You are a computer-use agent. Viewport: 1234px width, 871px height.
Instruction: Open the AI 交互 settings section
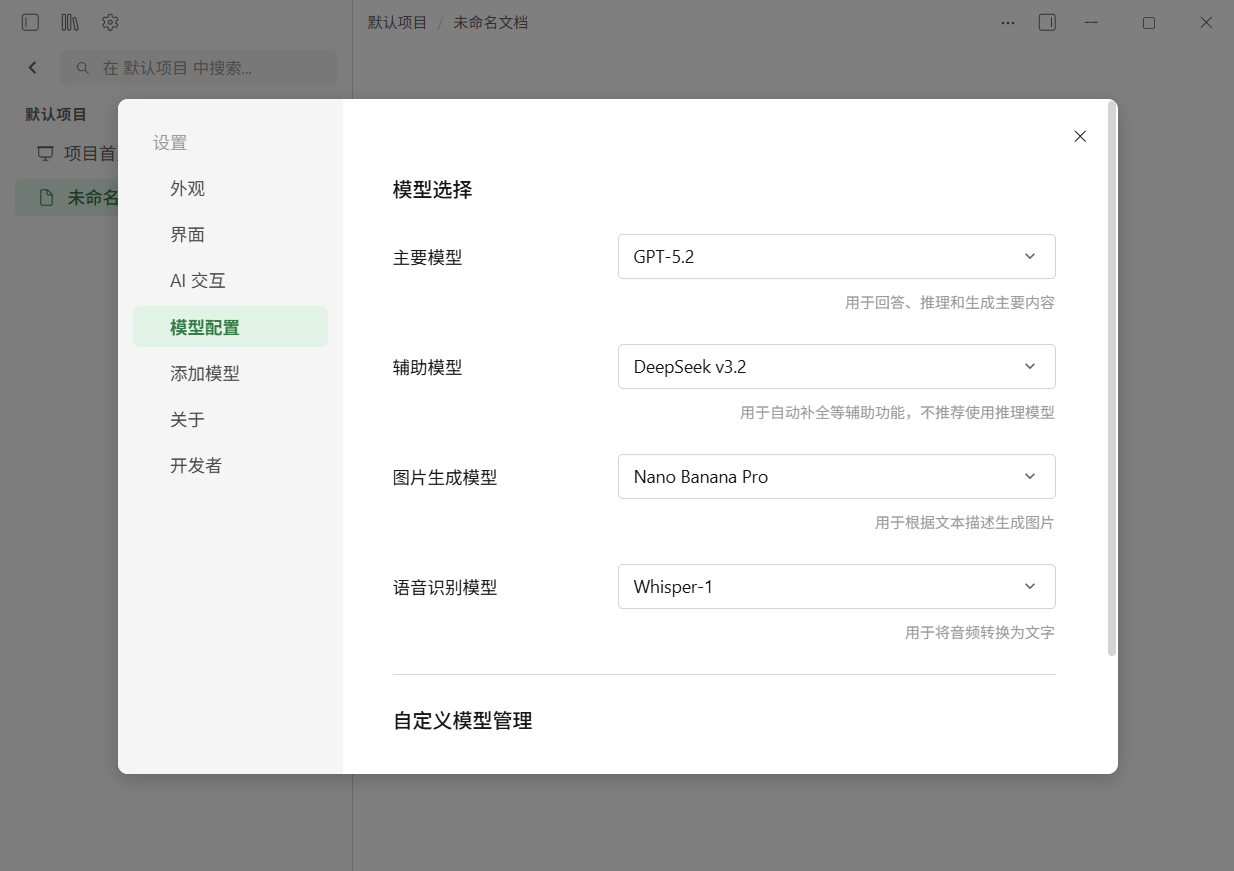tap(197, 280)
